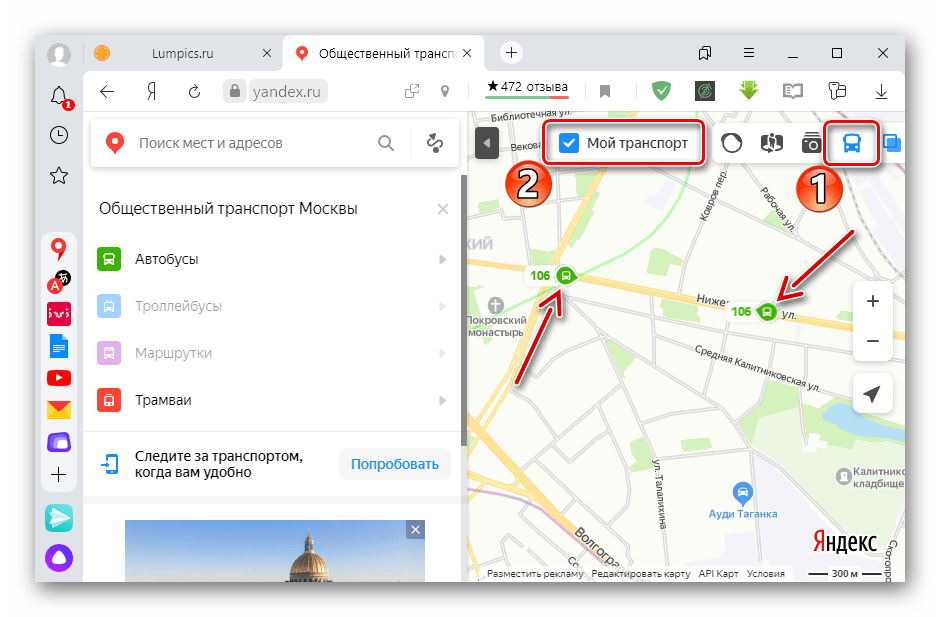
Task: Click the Попробовать button
Action: click(395, 464)
